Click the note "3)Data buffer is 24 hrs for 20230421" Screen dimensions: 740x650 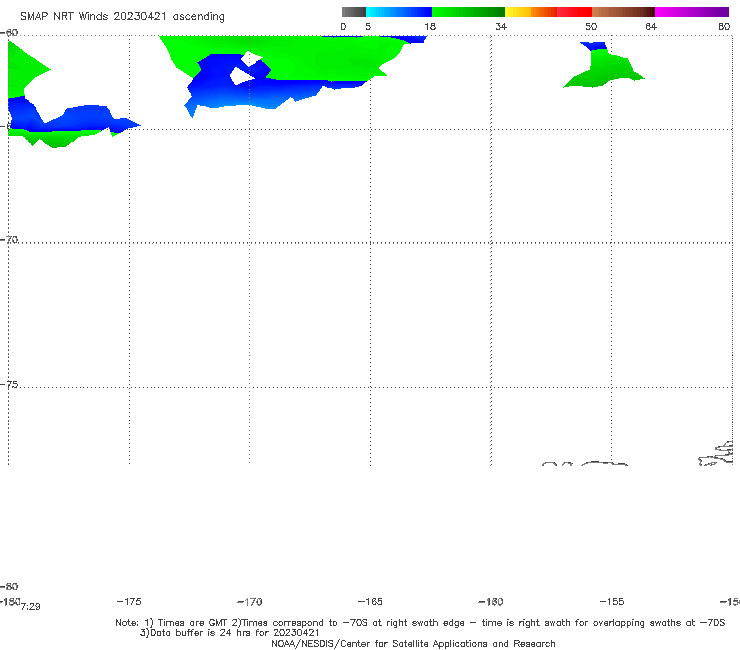(230, 633)
